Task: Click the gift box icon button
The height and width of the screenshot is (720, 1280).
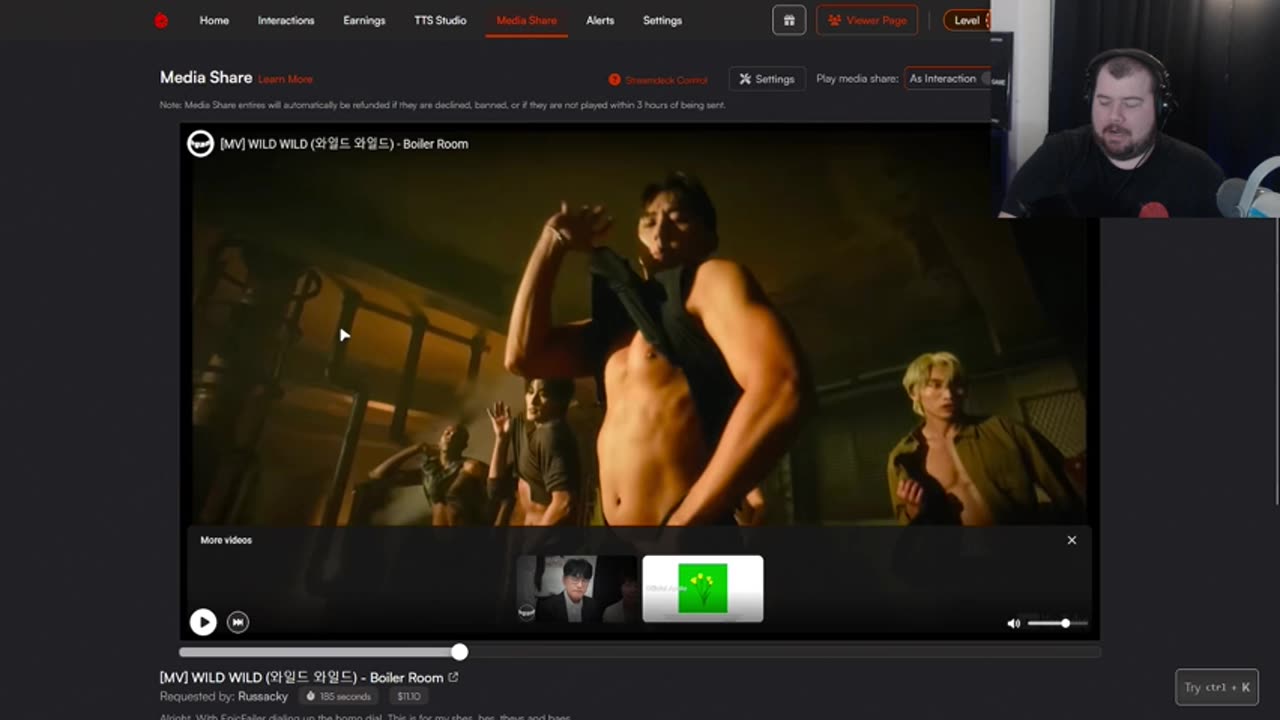Action: click(789, 20)
